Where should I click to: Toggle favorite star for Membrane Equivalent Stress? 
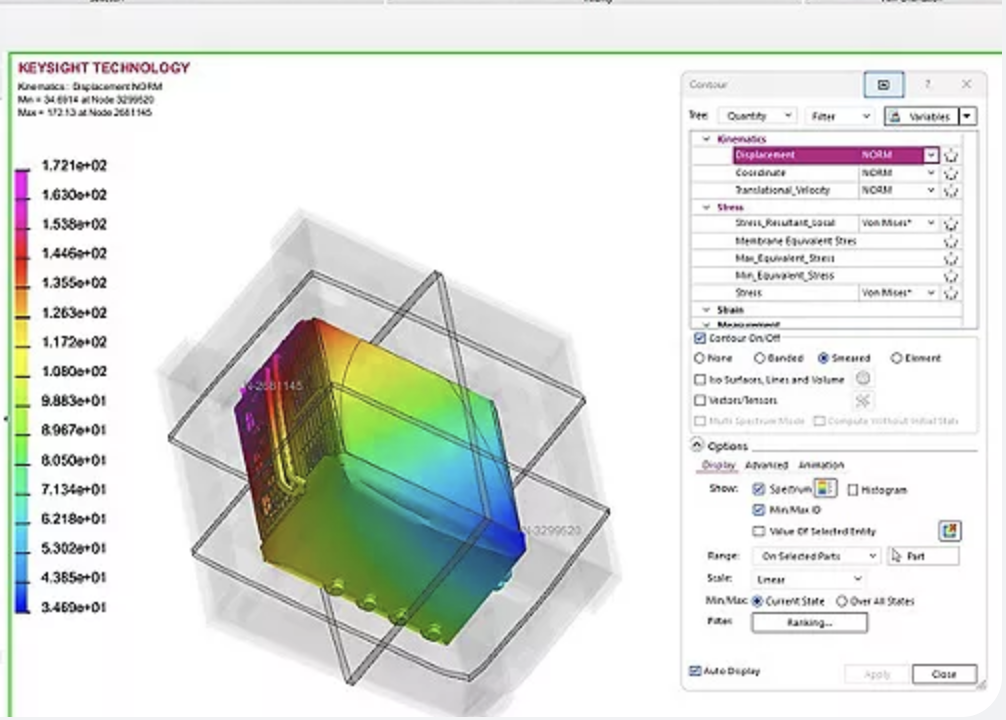point(951,241)
